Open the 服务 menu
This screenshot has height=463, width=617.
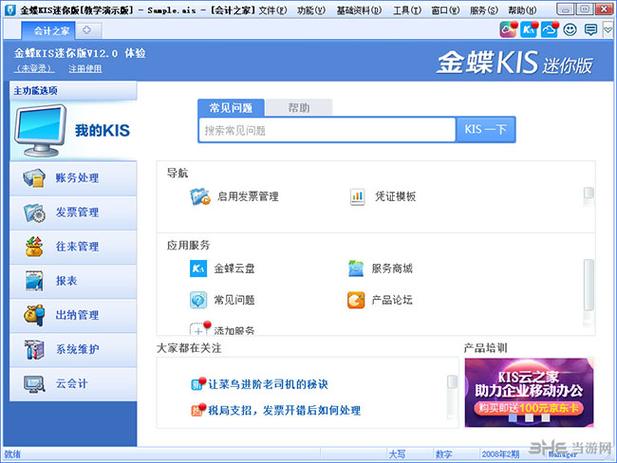point(484,10)
